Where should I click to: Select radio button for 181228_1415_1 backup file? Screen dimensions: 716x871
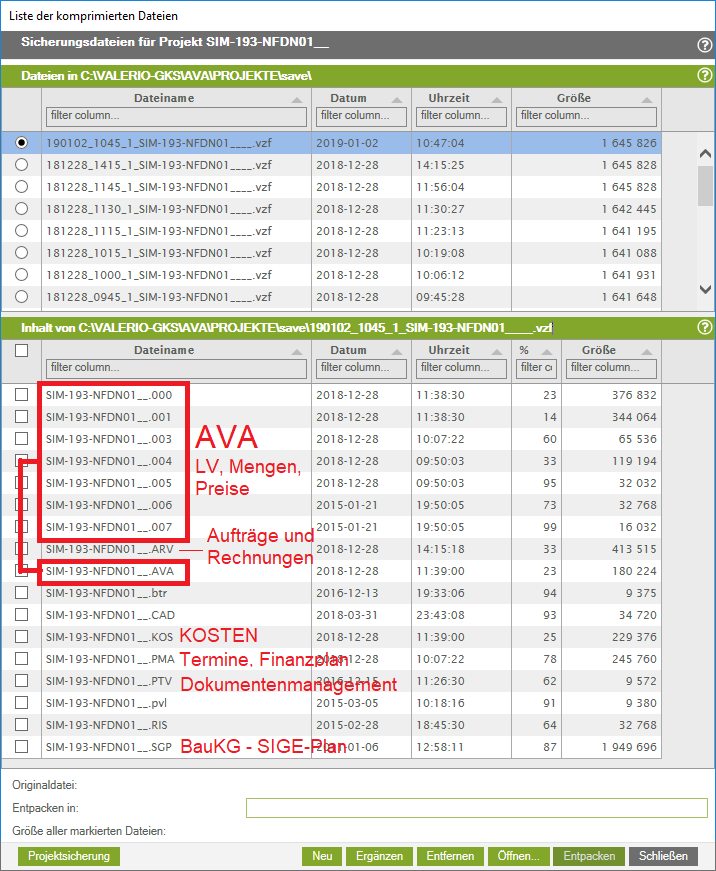(x=22, y=165)
